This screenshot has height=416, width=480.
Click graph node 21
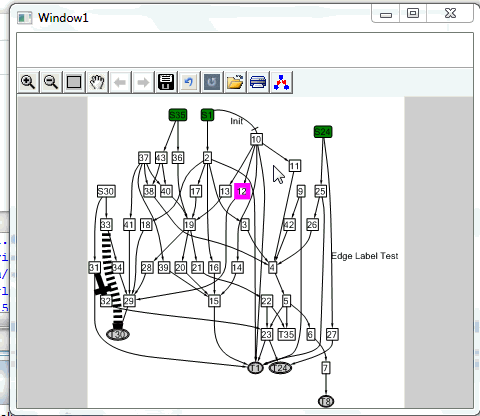tap(197, 267)
